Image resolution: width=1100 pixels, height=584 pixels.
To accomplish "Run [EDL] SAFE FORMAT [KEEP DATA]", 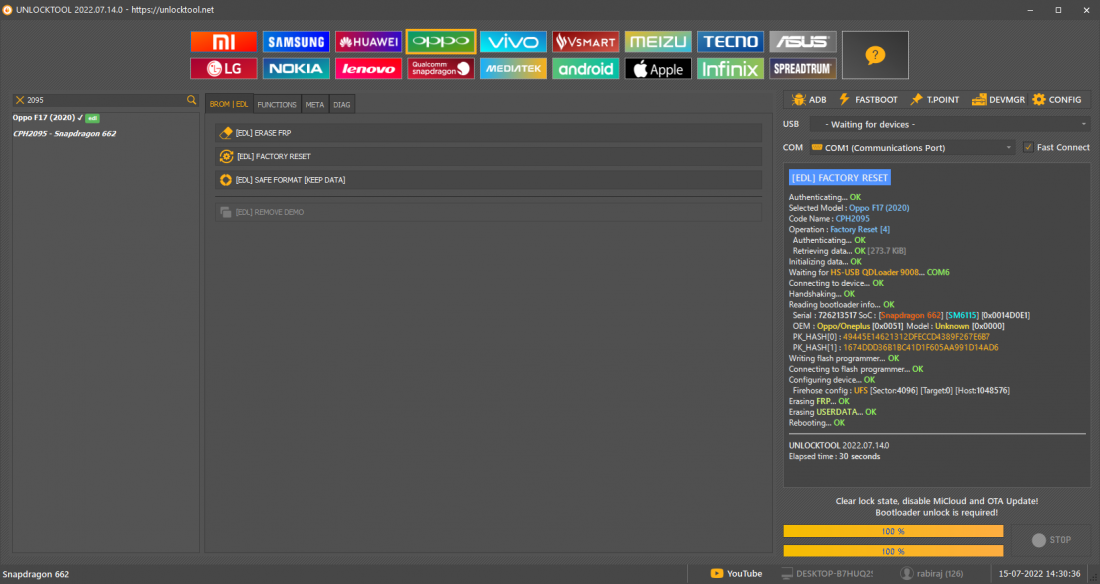I will click(x=488, y=180).
